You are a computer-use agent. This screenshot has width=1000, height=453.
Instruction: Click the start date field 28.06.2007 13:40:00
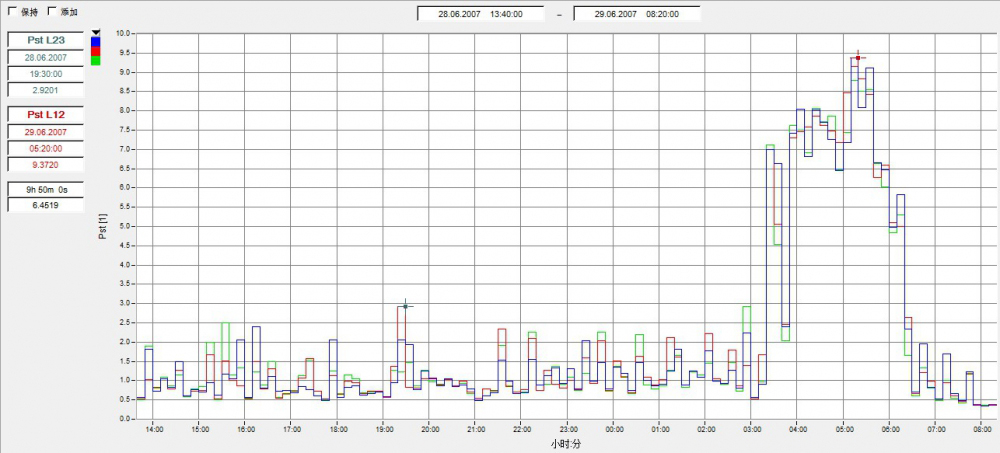[481, 14]
